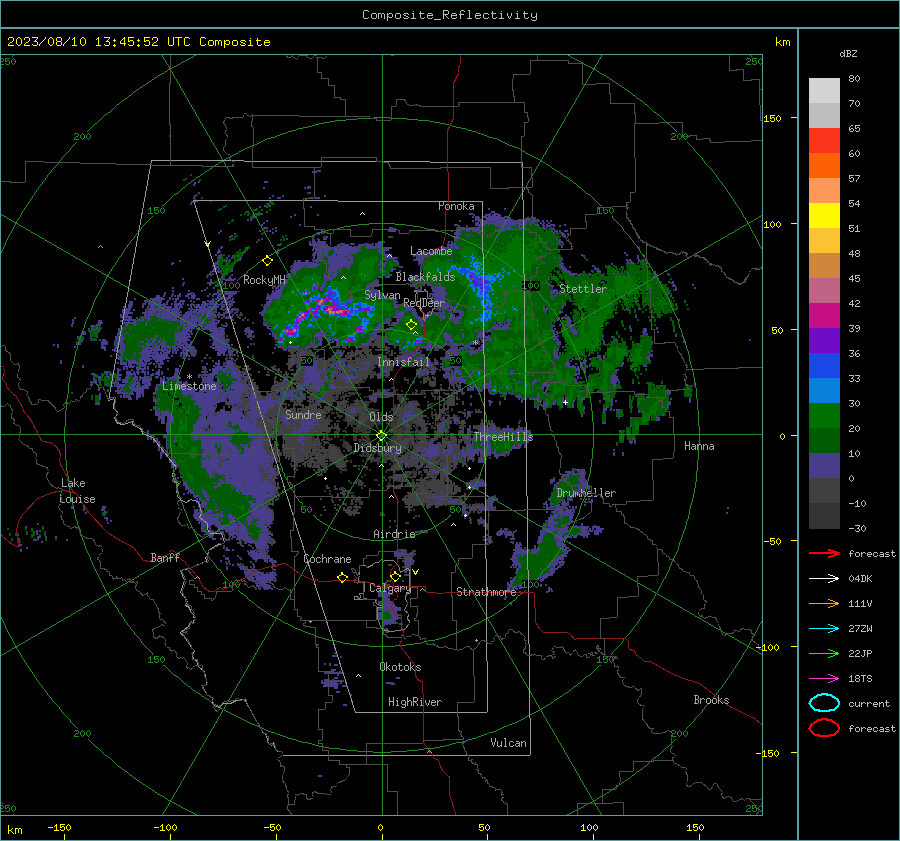This screenshot has height=841, width=900.
Task: Click the 2023/08/10 13:45:52 UTC timestamp
Action: coord(98,41)
